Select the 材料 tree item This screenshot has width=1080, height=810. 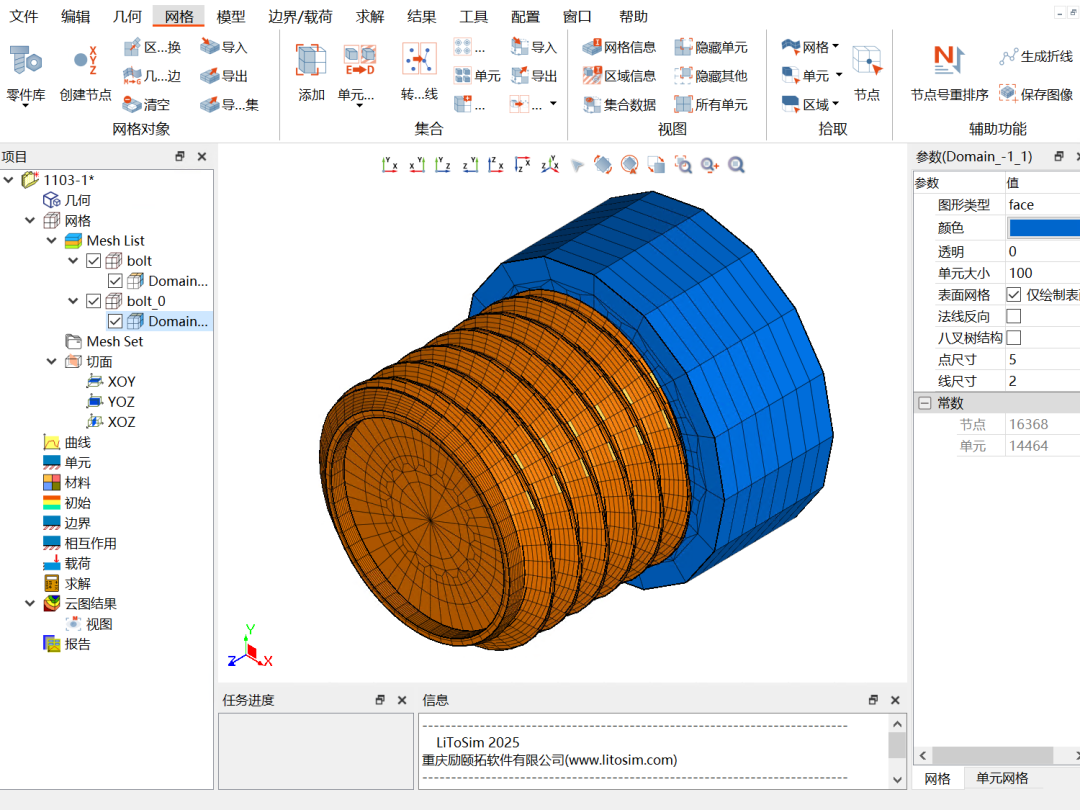tap(67, 483)
